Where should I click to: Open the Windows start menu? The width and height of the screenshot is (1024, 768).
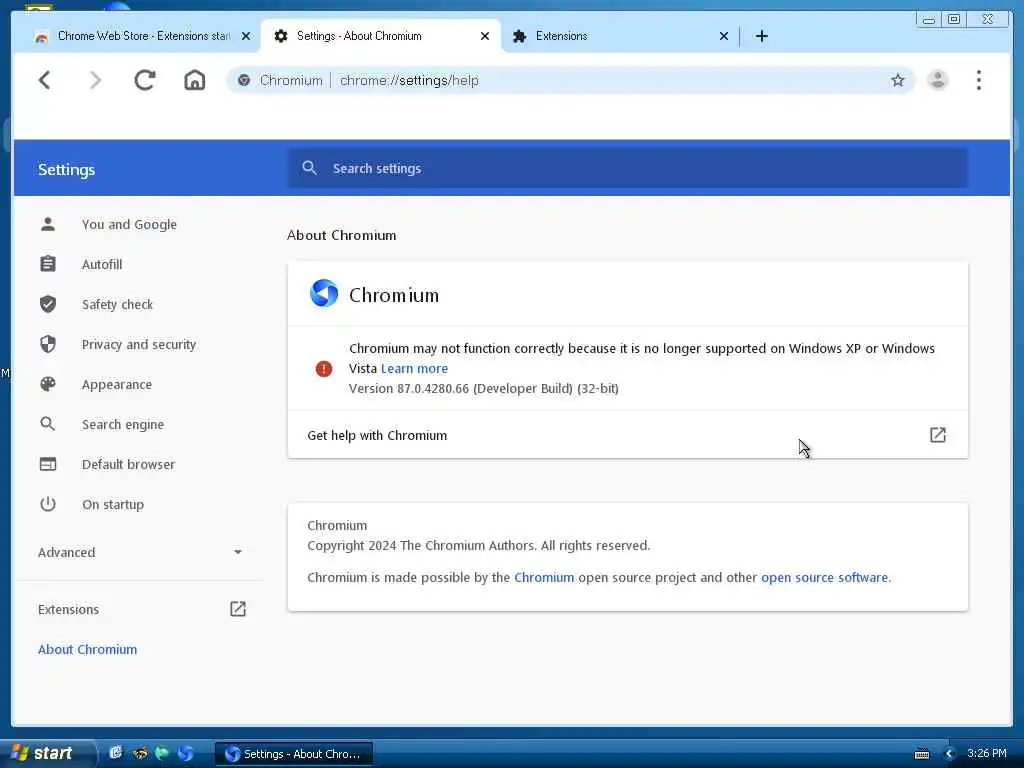point(46,754)
